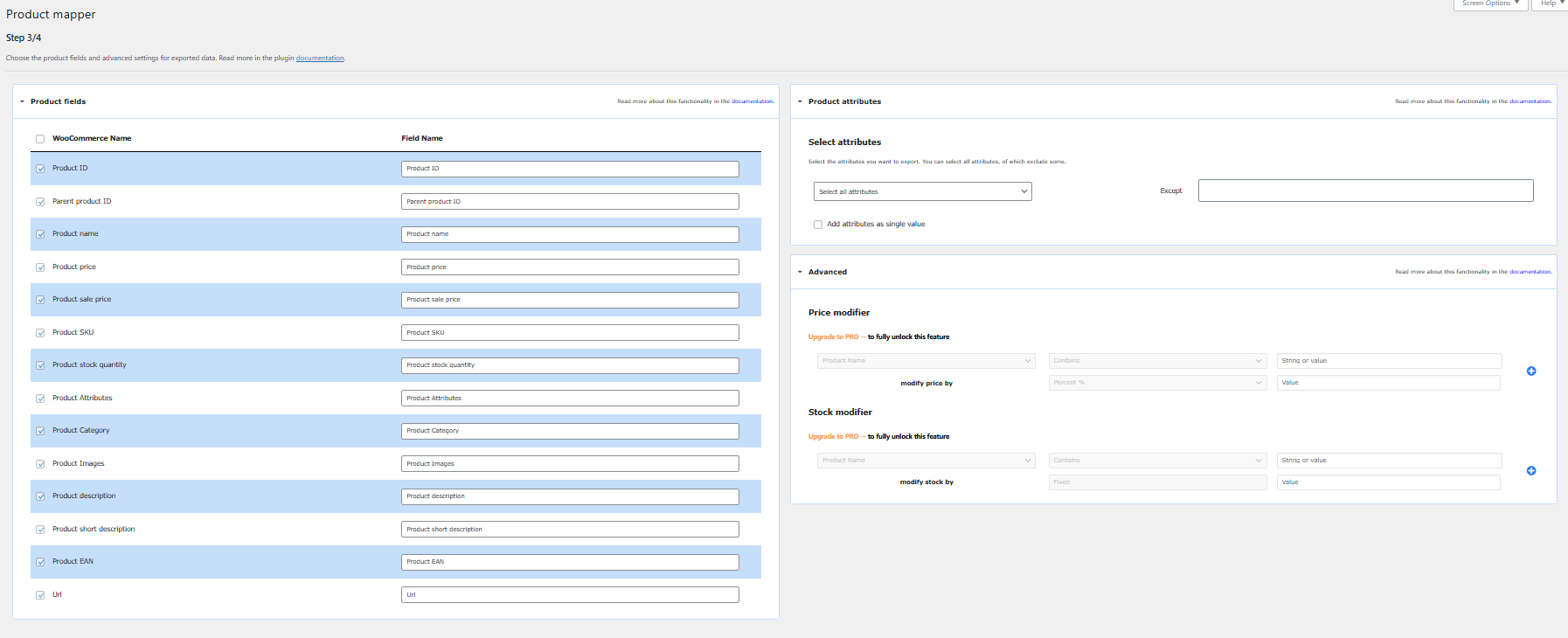Viewport: 1568px width, 638px height.
Task: Uncheck the Product EAN checkbox
Action: [x=40, y=562]
